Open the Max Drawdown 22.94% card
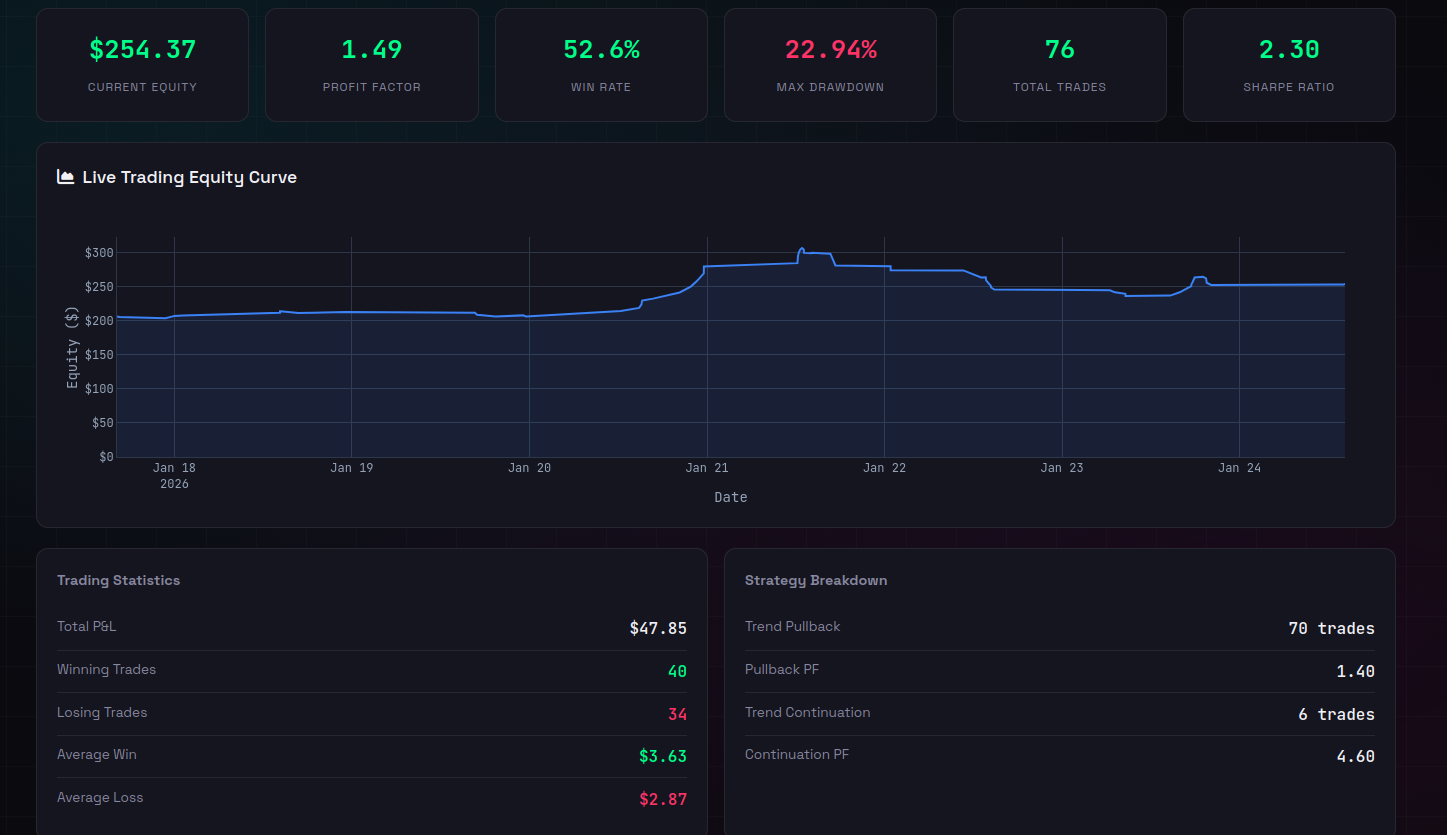The width and height of the screenshot is (1447, 835). 830,65
